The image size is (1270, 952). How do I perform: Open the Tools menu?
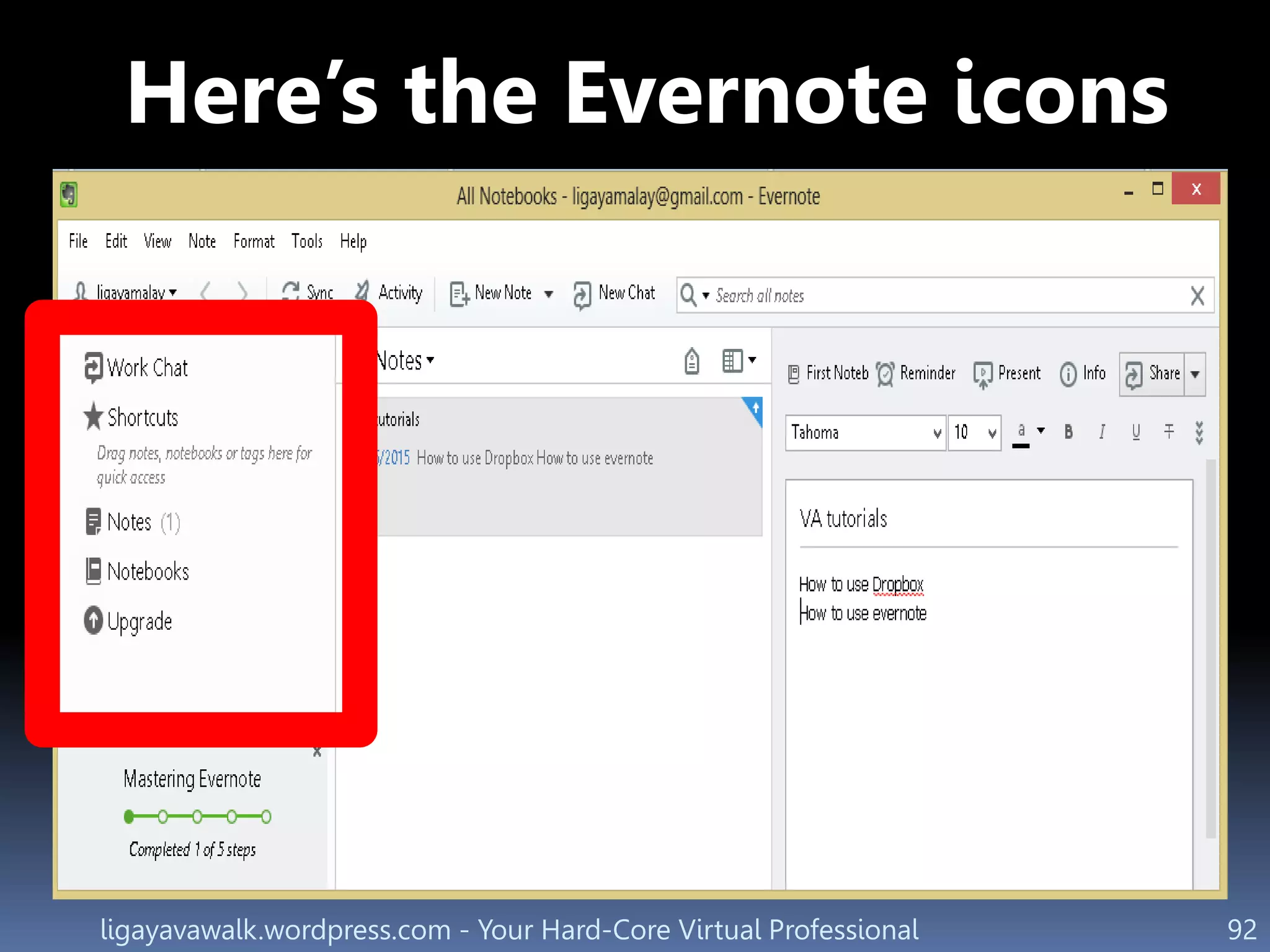(307, 241)
